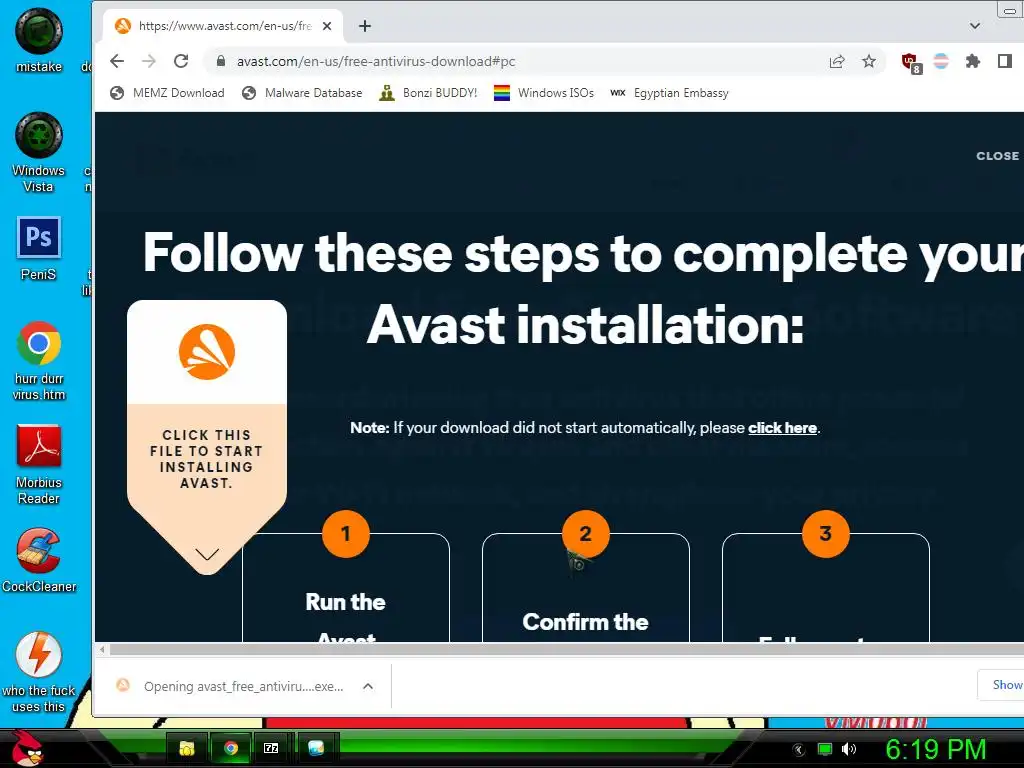Reload the Avast page
Viewport: 1024px width, 768px height.
click(181, 61)
